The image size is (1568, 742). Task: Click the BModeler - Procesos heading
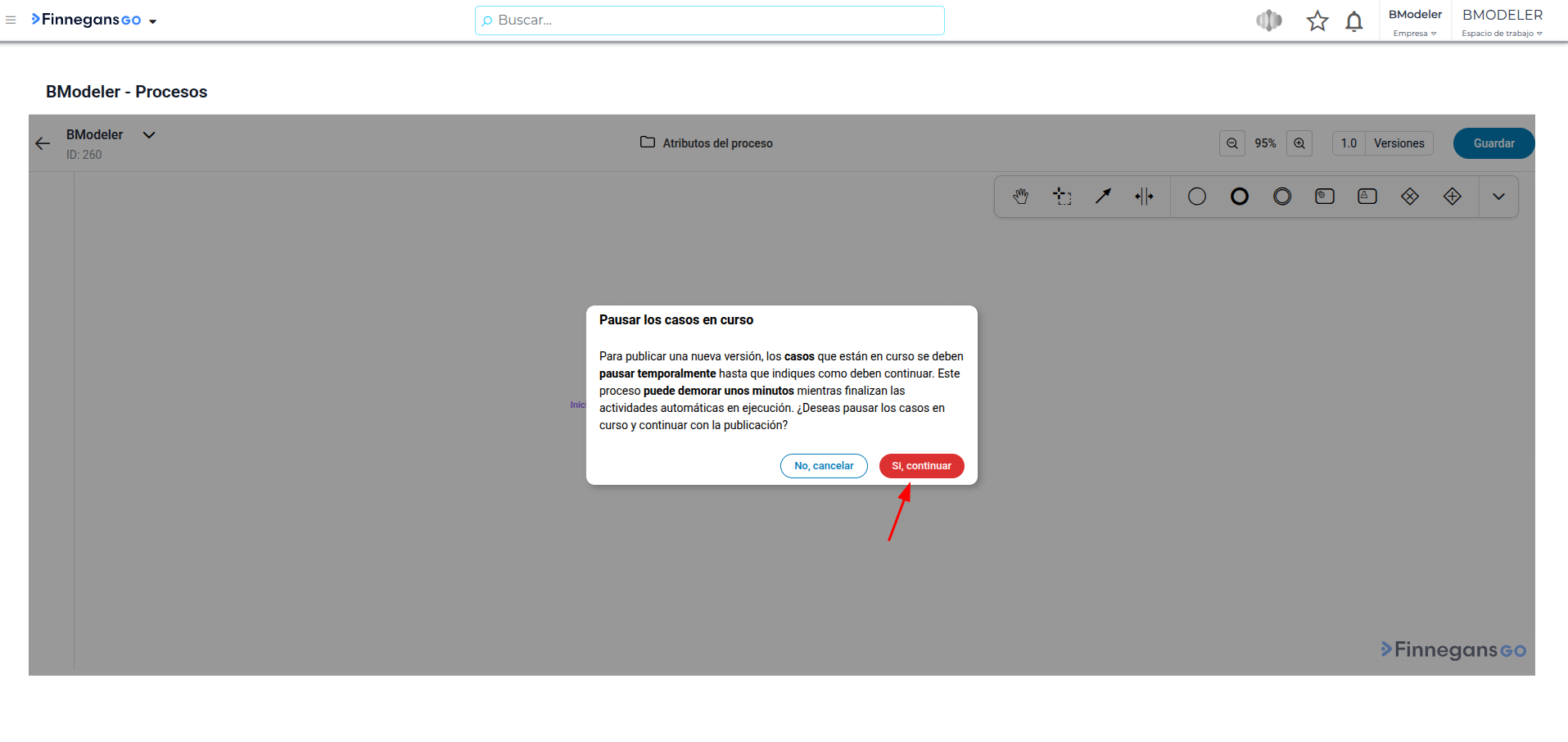[x=127, y=92]
